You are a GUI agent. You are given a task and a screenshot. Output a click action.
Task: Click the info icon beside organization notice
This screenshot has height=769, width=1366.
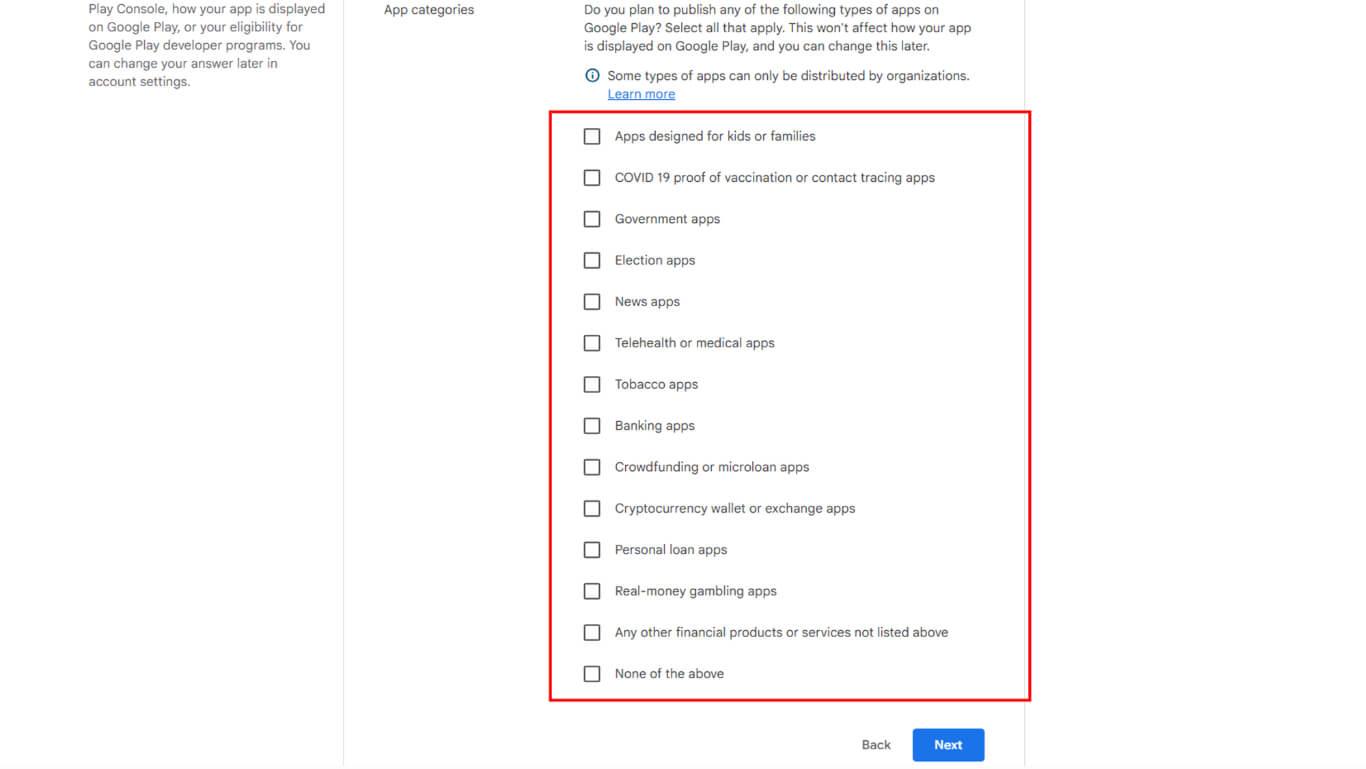pos(592,76)
